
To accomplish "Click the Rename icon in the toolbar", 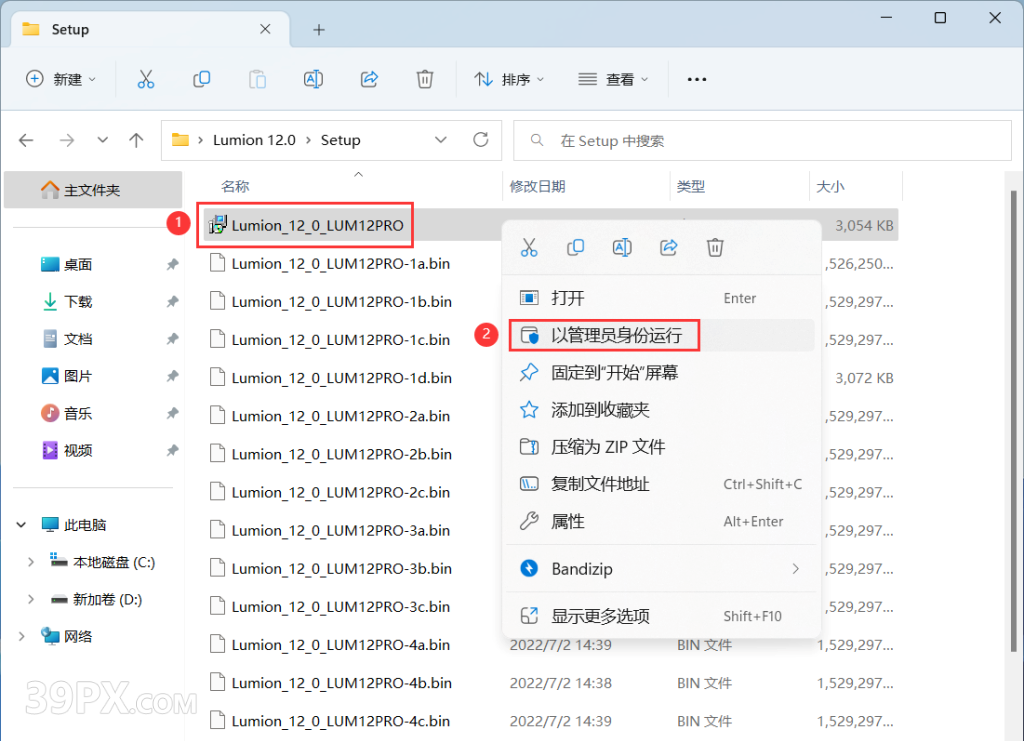I will tap(313, 79).
